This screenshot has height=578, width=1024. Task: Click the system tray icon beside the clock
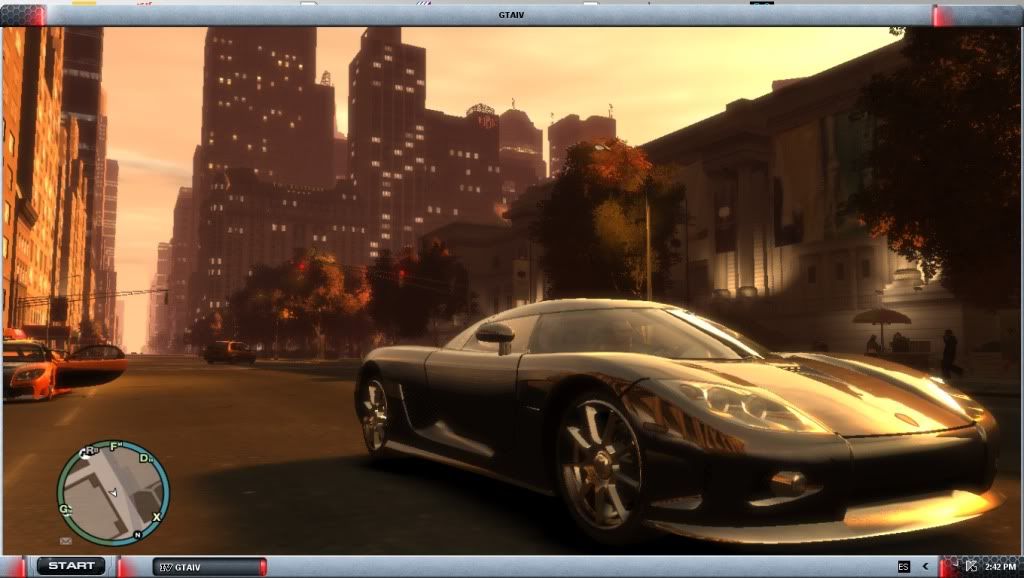[970, 567]
